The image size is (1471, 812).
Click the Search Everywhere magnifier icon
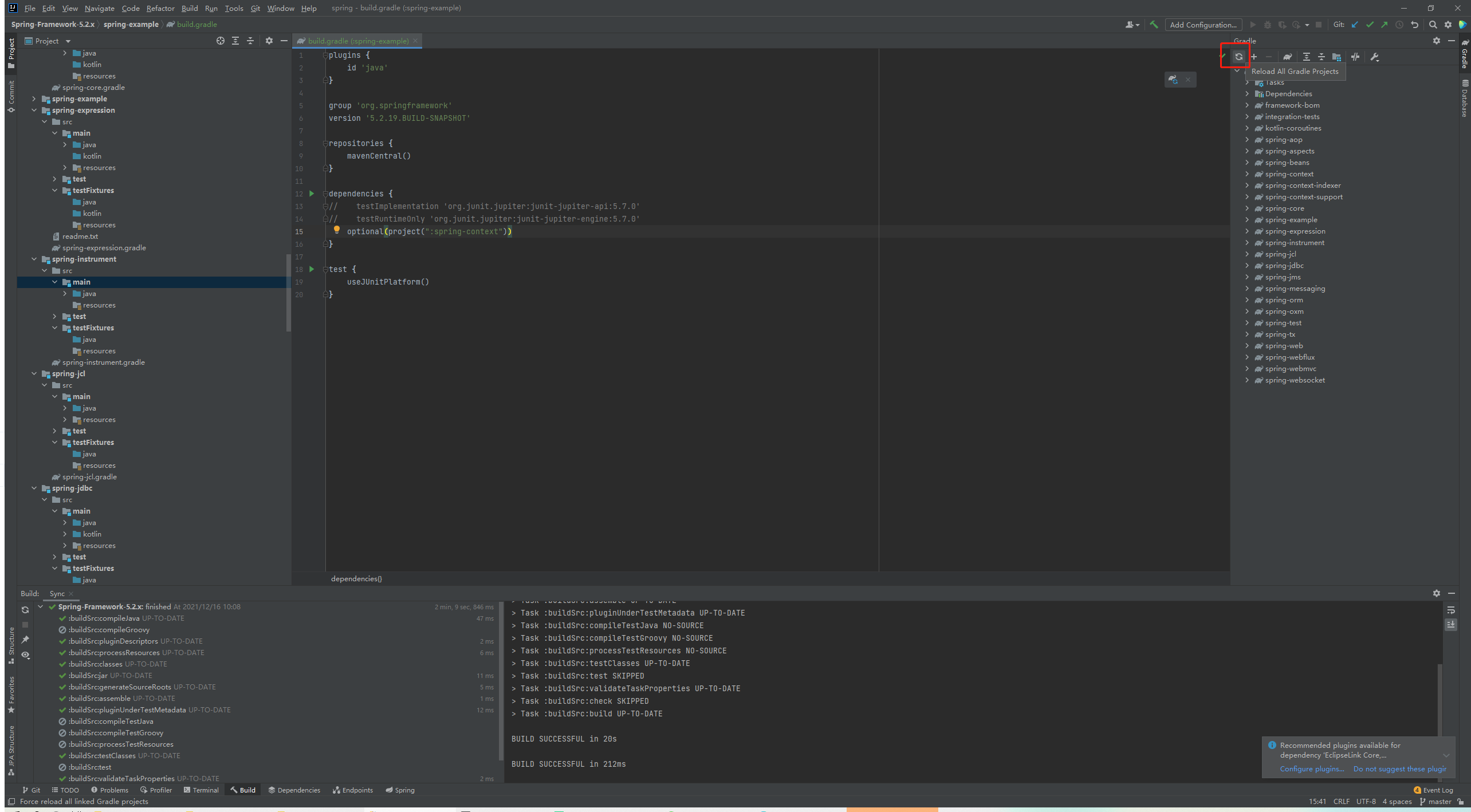pos(1433,25)
